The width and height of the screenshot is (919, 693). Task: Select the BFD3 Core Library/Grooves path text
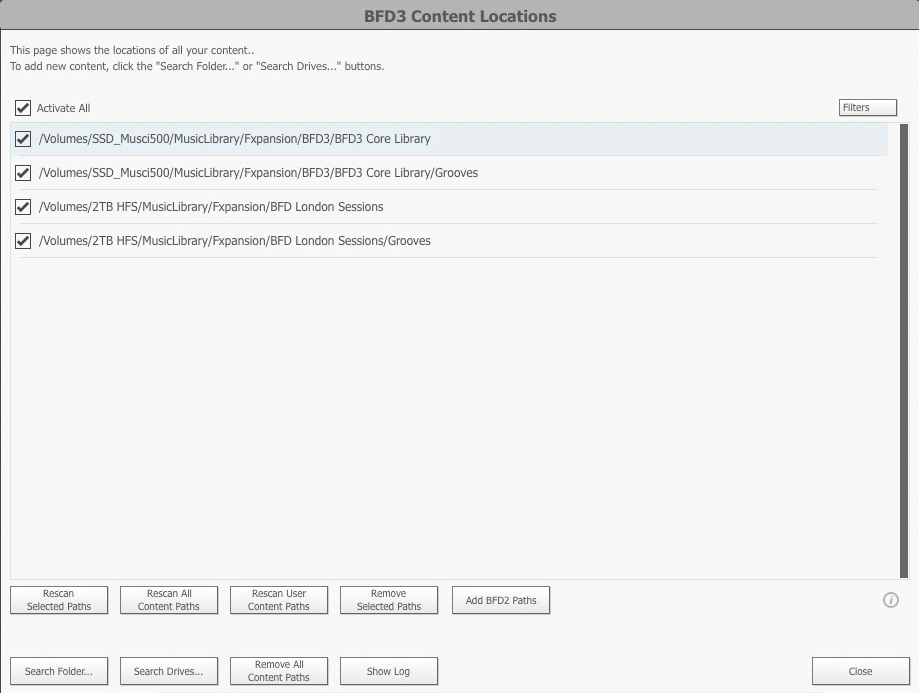click(258, 173)
